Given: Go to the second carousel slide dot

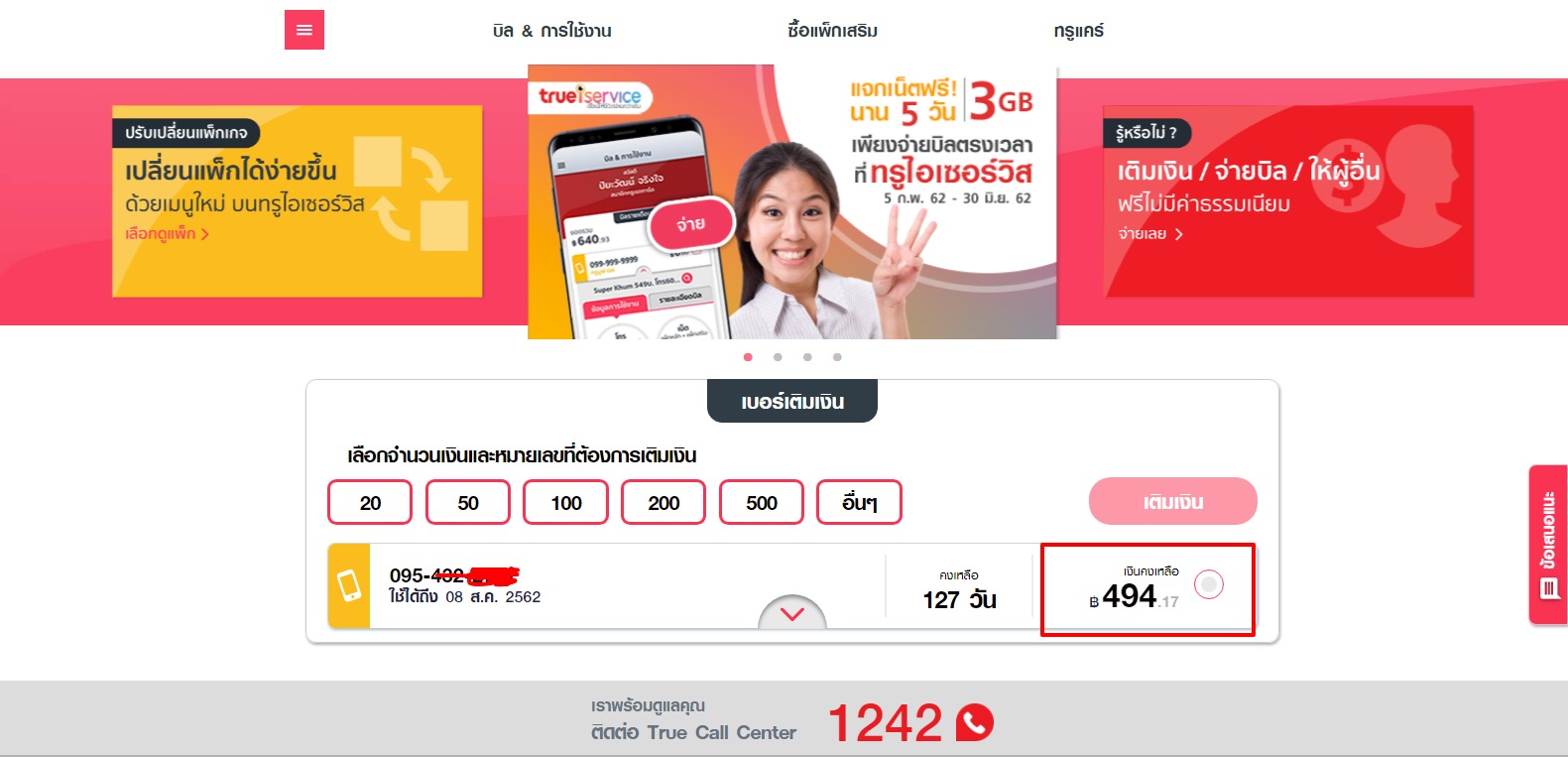Looking at the screenshot, I should tap(778, 357).
